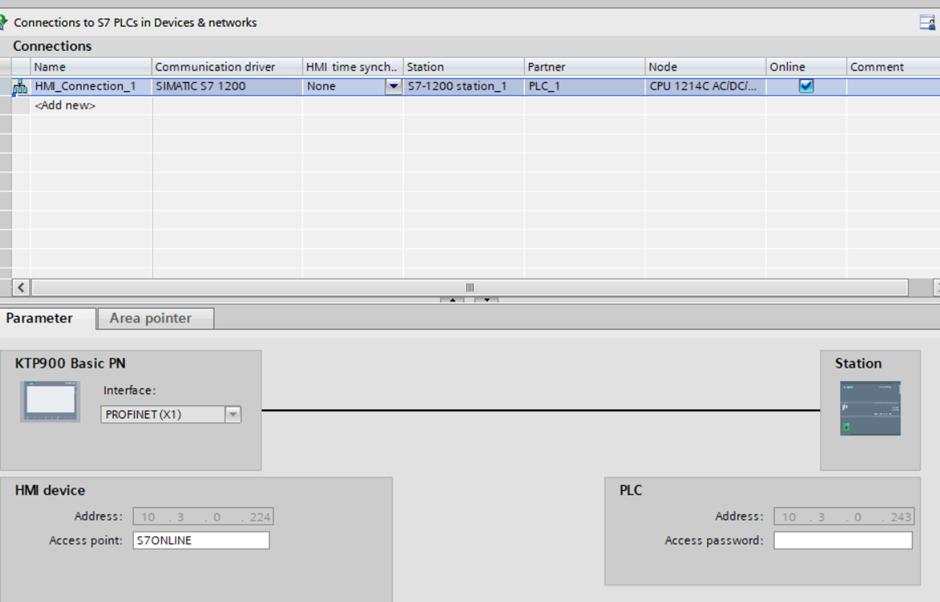Click the horizontal scrollbar thumb
This screenshot has height=602, width=940.
tap(470, 287)
